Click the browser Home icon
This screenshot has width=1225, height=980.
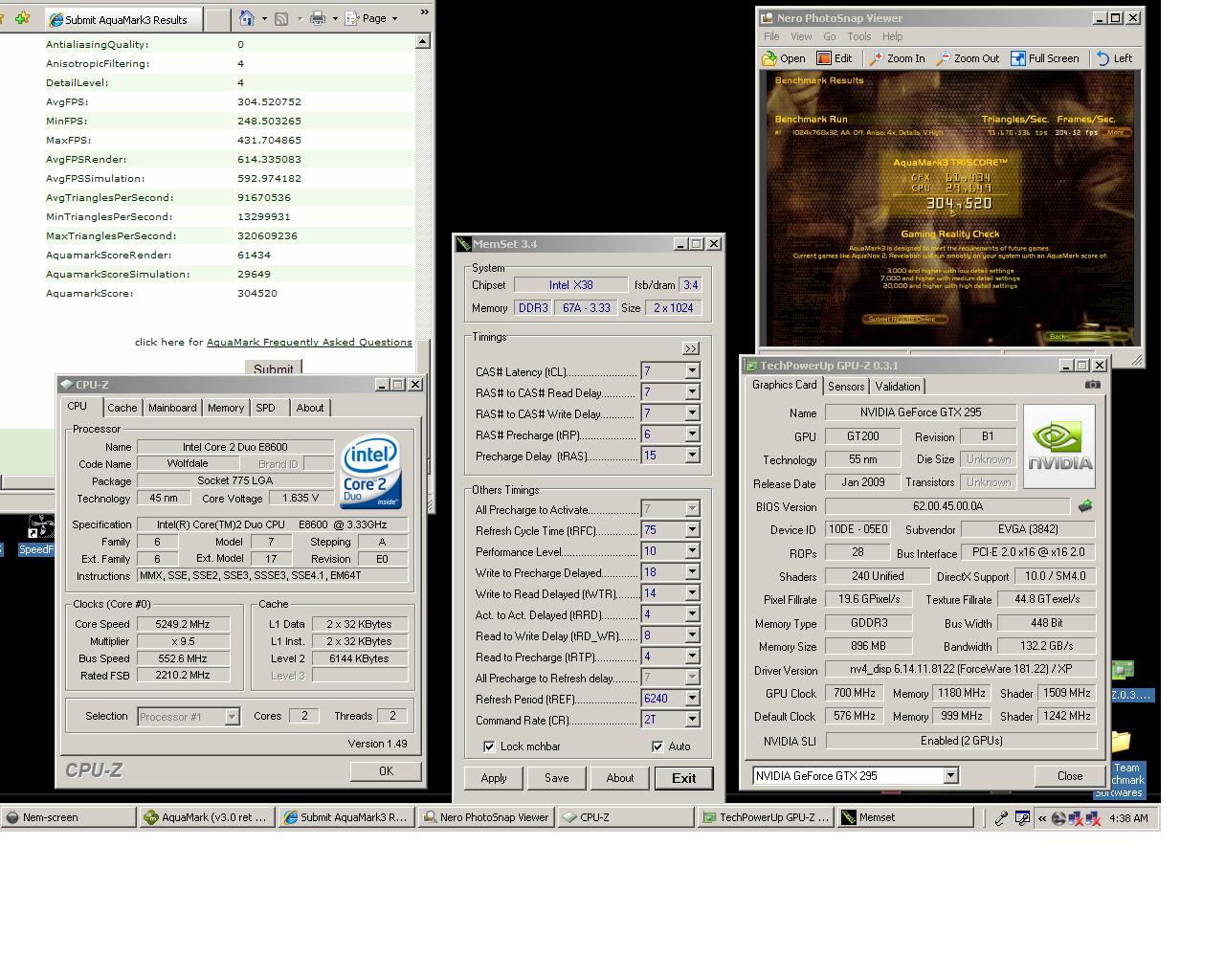tap(247, 18)
